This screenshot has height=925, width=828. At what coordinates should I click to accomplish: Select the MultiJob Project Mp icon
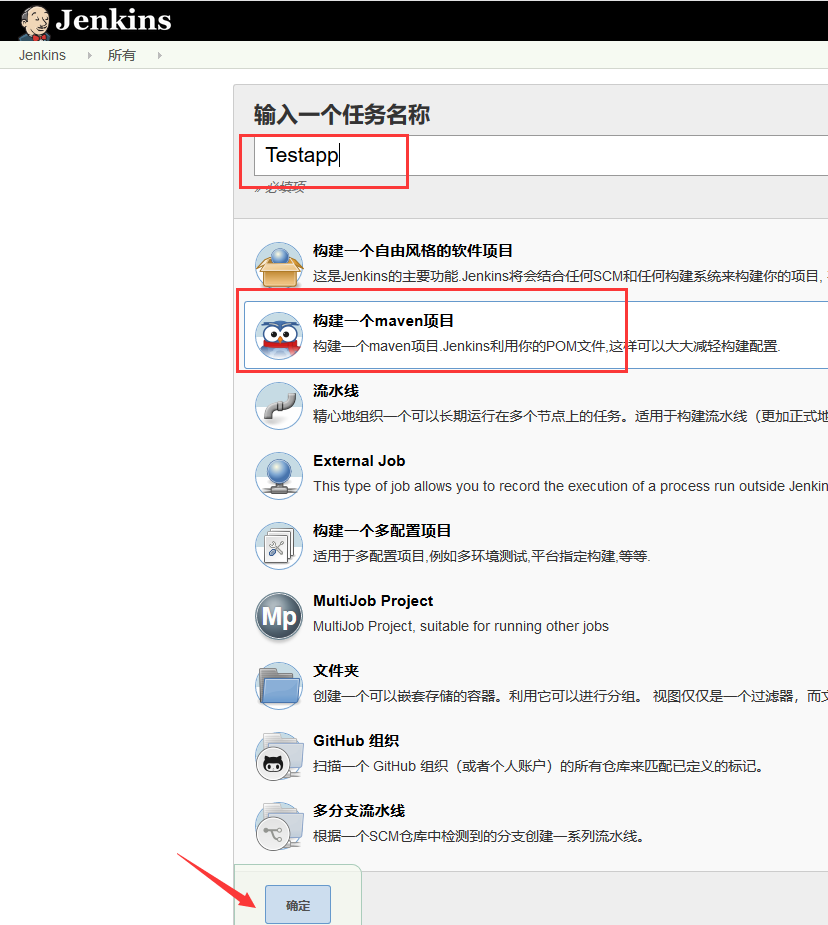[279, 615]
